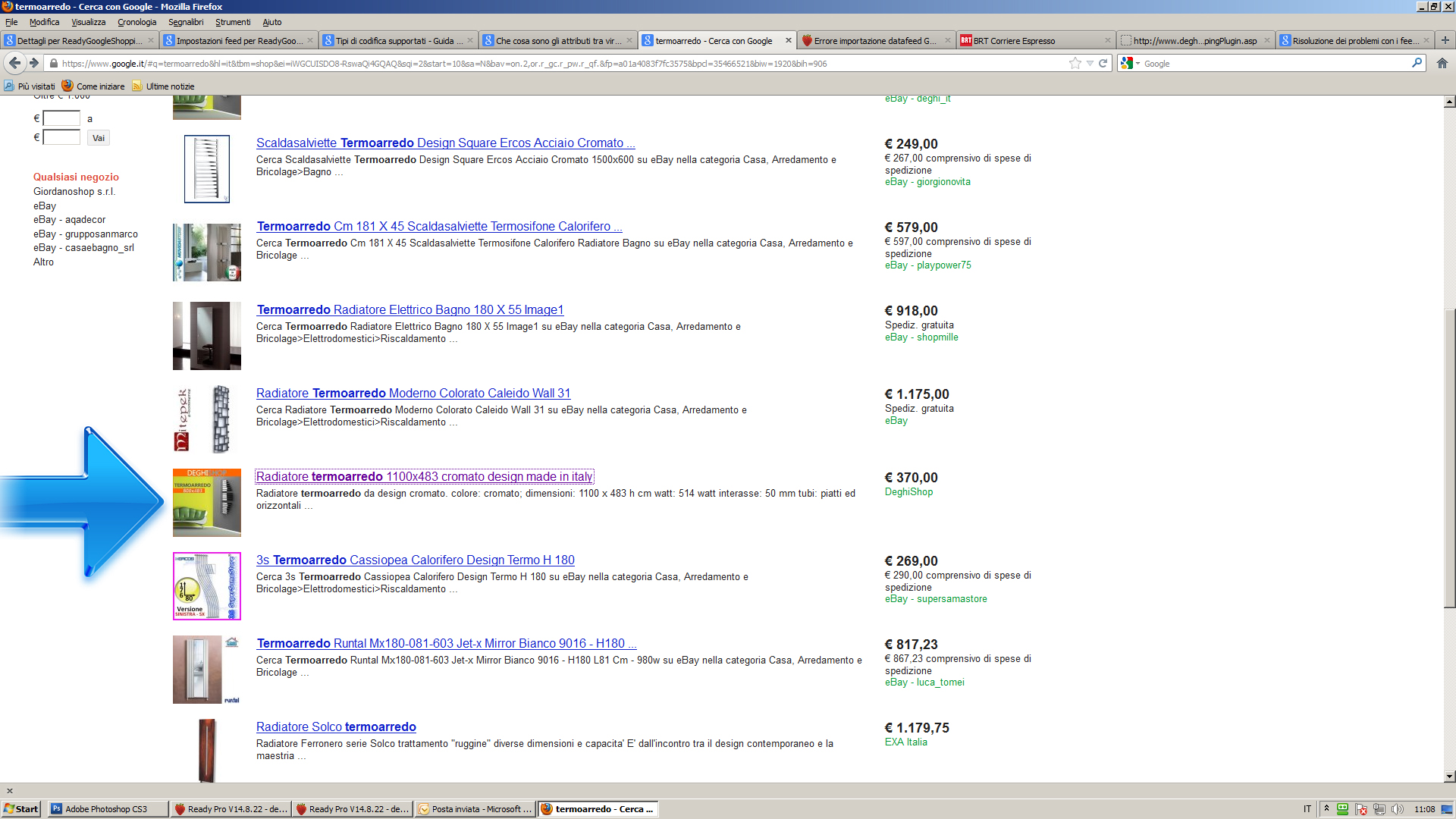Open a new tab with the plus button
The image size is (1456, 819).
coord(1445,40)
